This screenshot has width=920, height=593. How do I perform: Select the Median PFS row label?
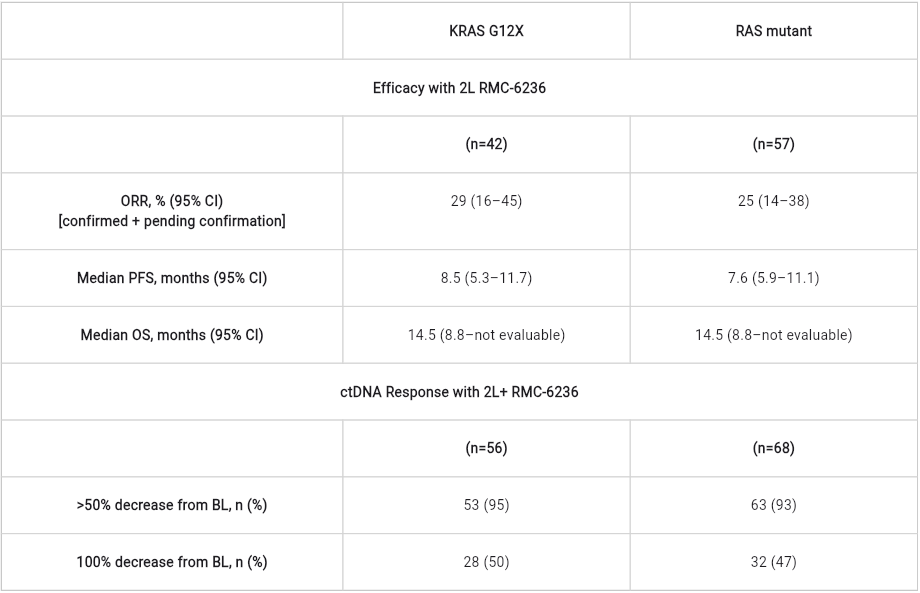171,278
